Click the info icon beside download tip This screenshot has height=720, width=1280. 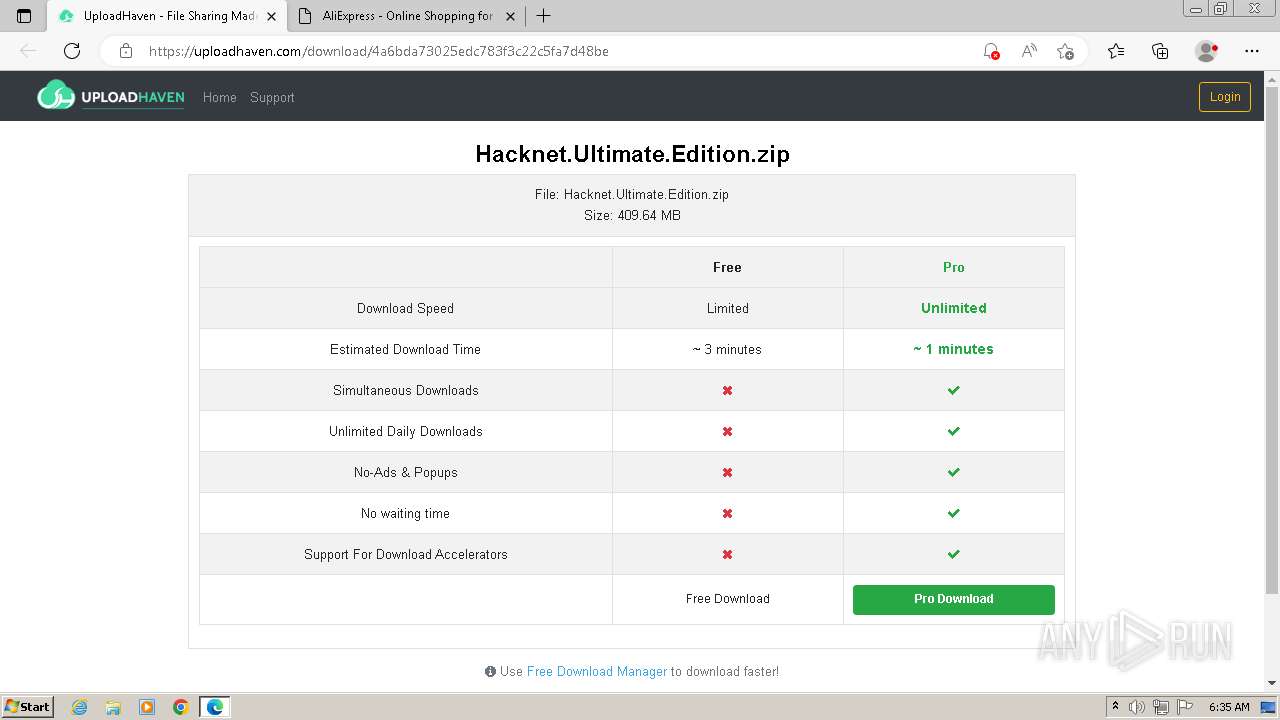pos(490,672)
